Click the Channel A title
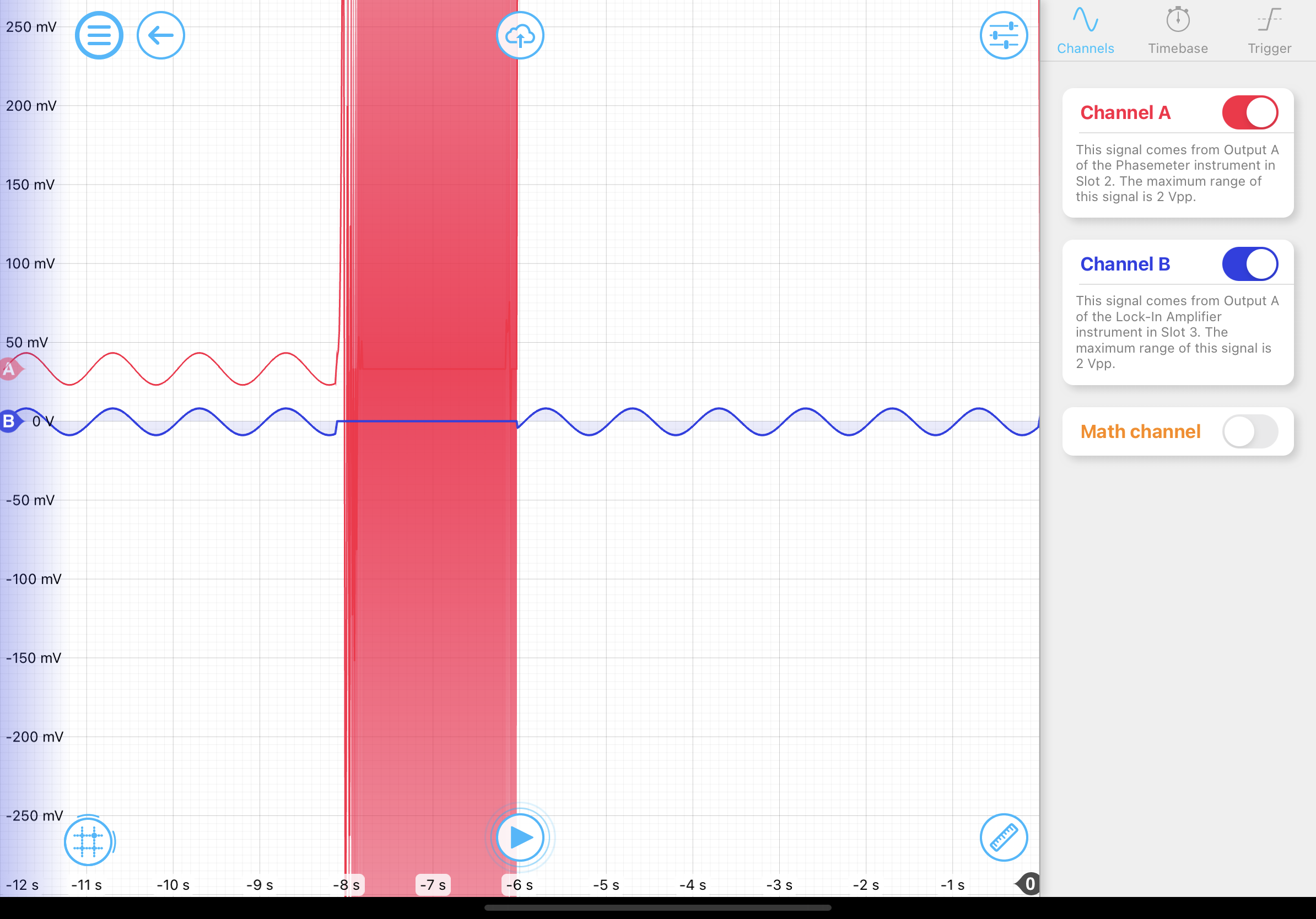This screenshot has width=1316, height=919. pyautogui.click(x=1125, y=113)
